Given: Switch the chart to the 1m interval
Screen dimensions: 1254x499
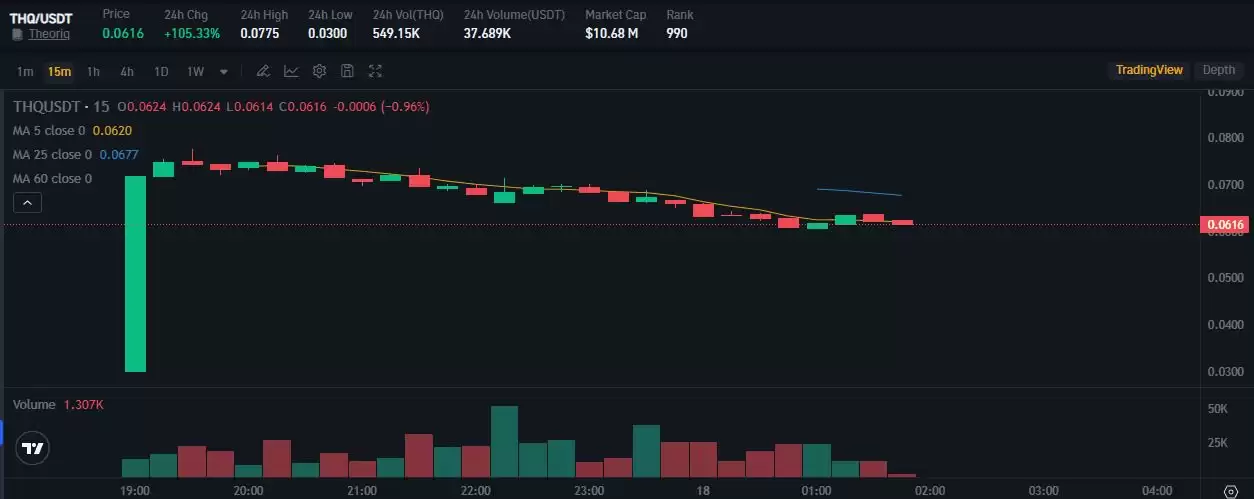Looking at the screenshot, I should click(25, 71).
